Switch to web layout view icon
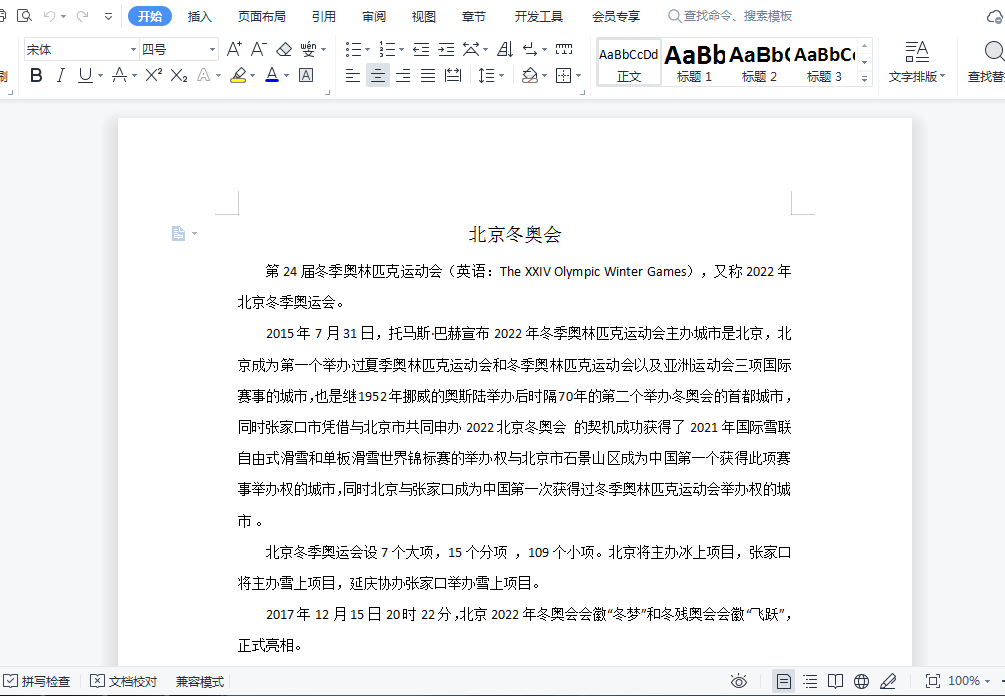Screen dimensions: 1005x696 pyautogui.click(x=862, y=681)
